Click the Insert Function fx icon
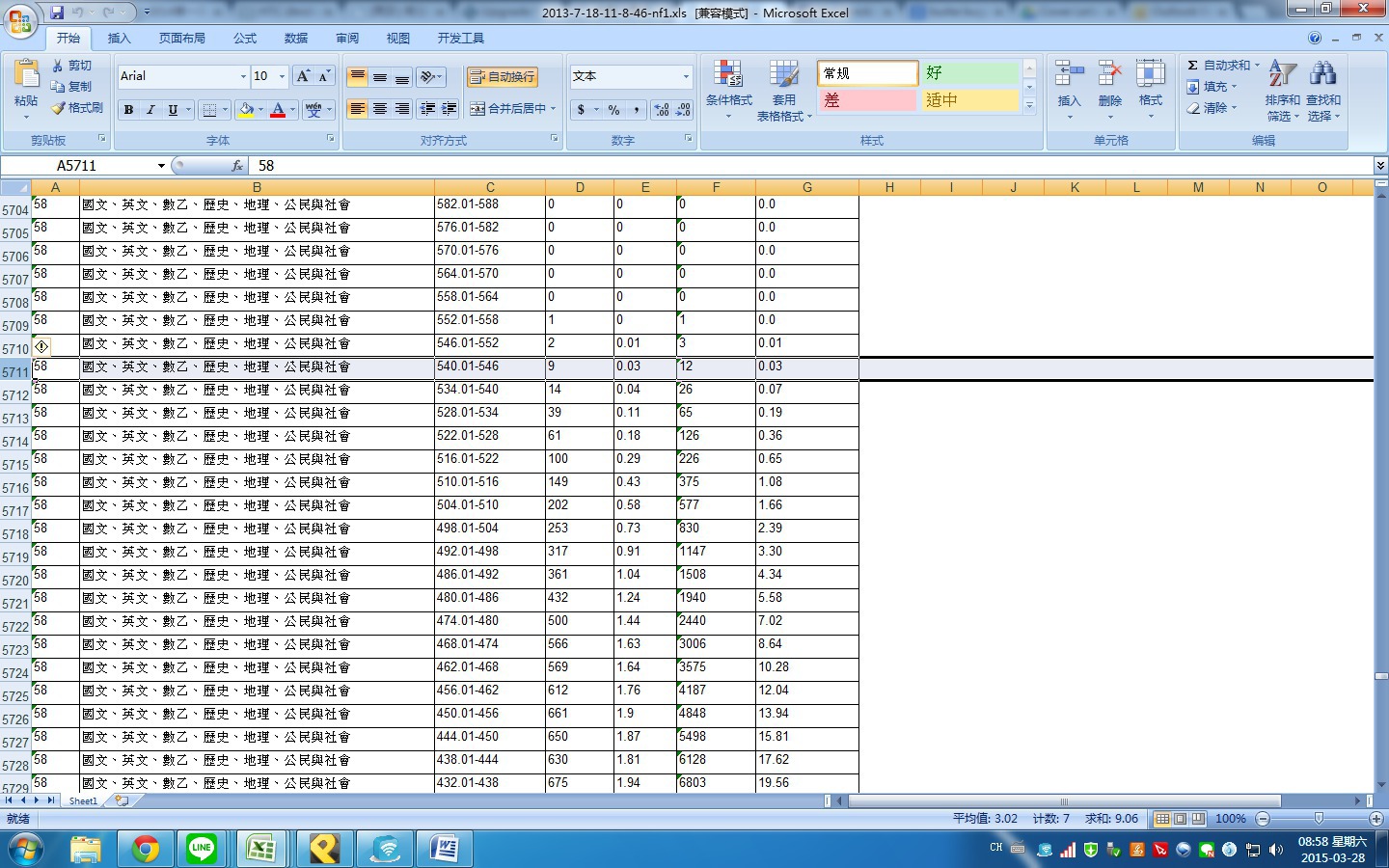The width and height of the screenshot is (1389, 868). click(237, 166)
